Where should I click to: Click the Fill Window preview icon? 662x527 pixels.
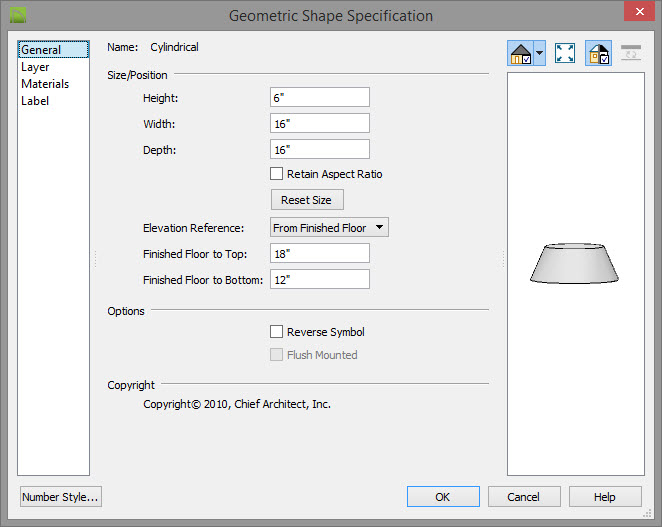(x=565, y=53)
